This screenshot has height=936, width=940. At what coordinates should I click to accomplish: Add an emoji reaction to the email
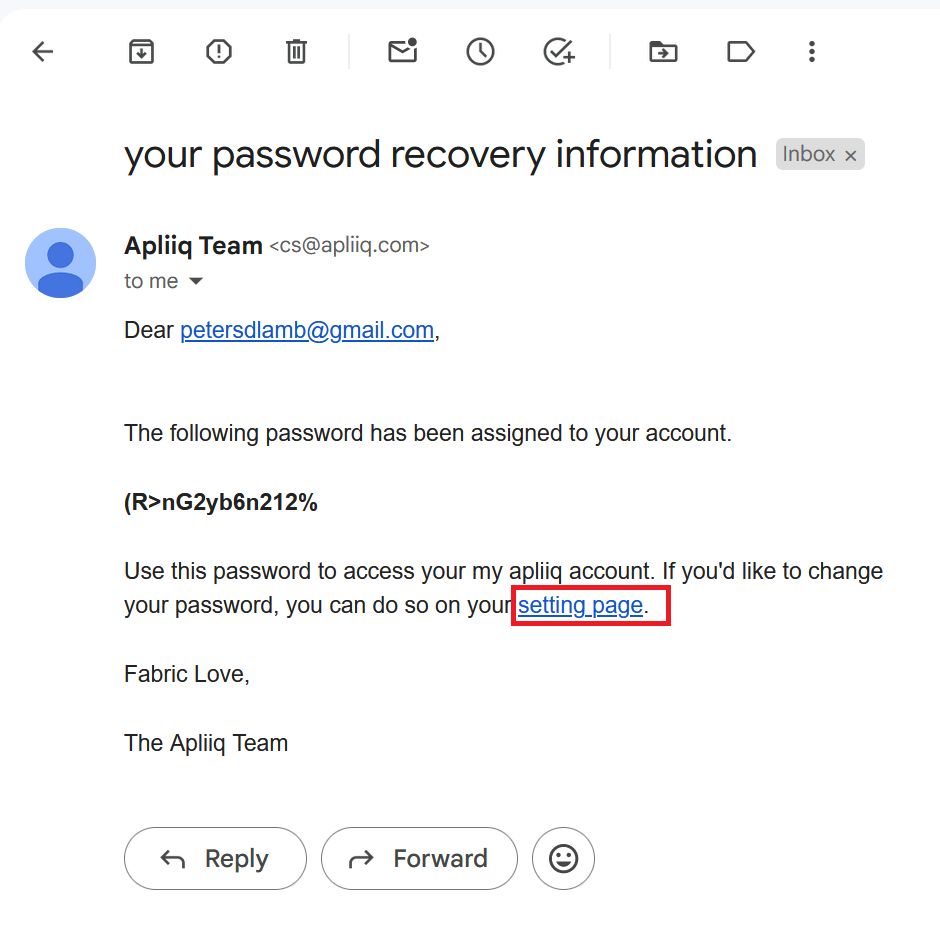click(563, 858)
